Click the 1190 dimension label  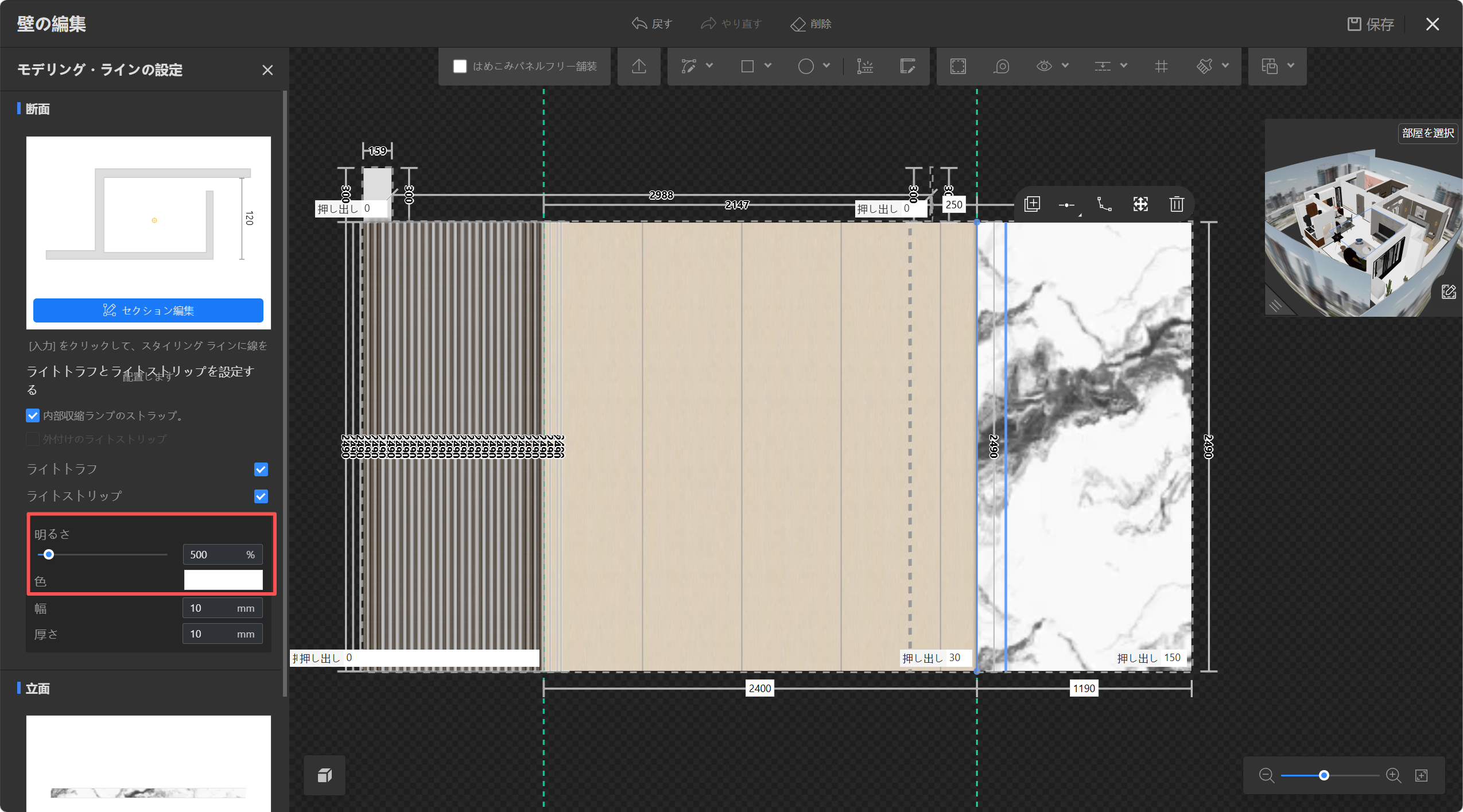[1084, 689]
